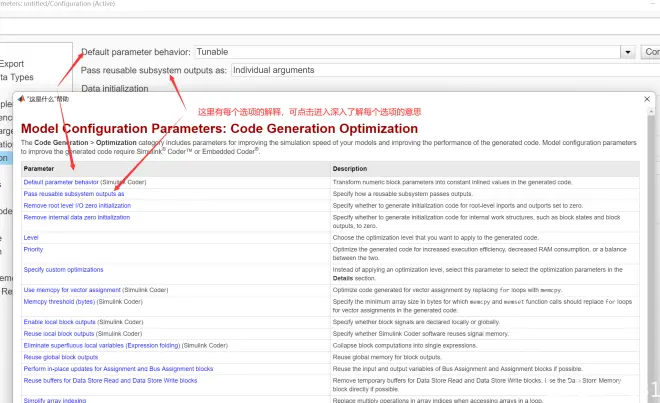Click description 'Specify how a reusable subsystem passes outputs.'
This screenshot has width=660, height=403.
[403, 194]
